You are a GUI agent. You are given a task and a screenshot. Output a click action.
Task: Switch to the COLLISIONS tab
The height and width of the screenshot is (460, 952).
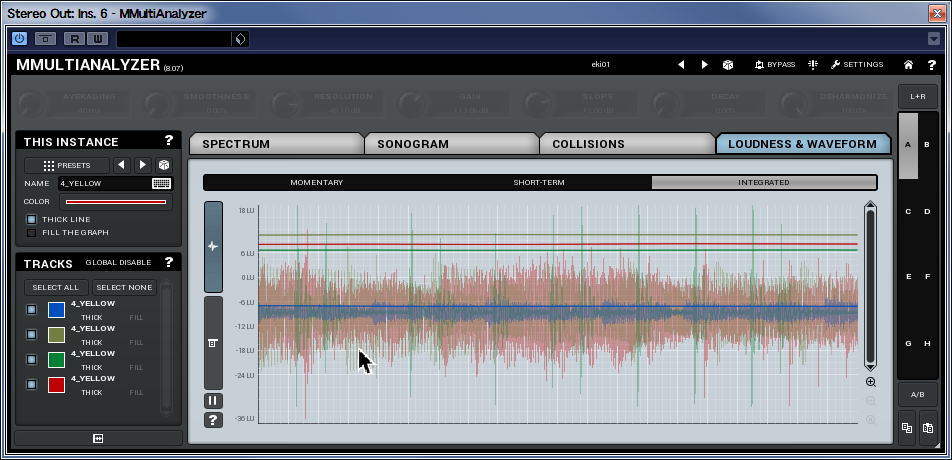[x=627, y=144]
